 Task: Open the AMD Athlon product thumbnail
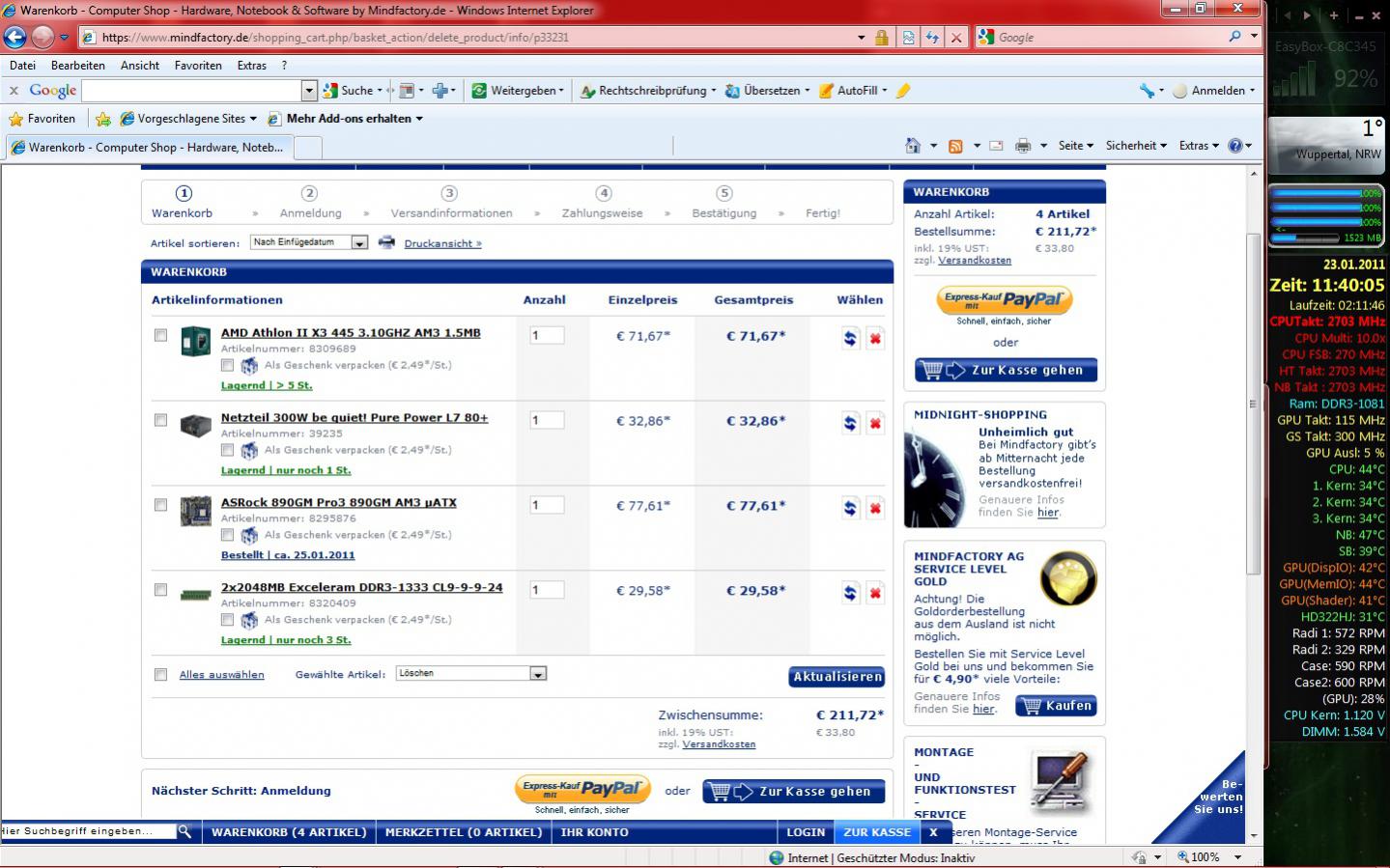pyautogui.click(x=196, y=341)
